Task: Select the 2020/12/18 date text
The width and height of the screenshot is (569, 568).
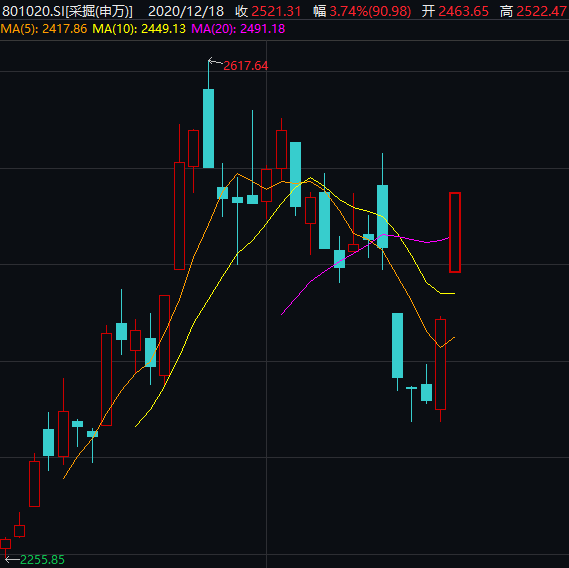Action: (186, 11)
